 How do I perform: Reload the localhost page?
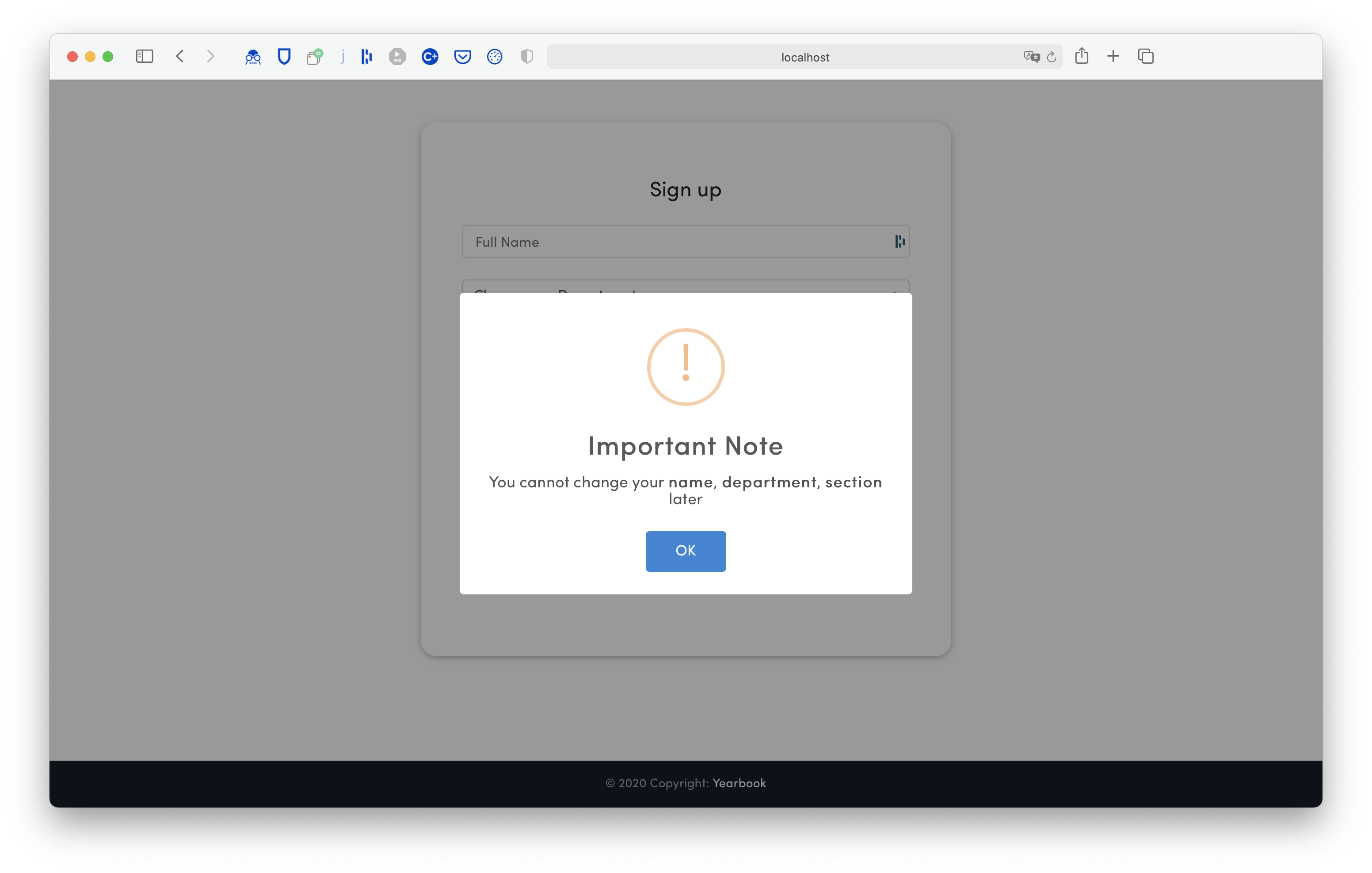point(1052,57)
